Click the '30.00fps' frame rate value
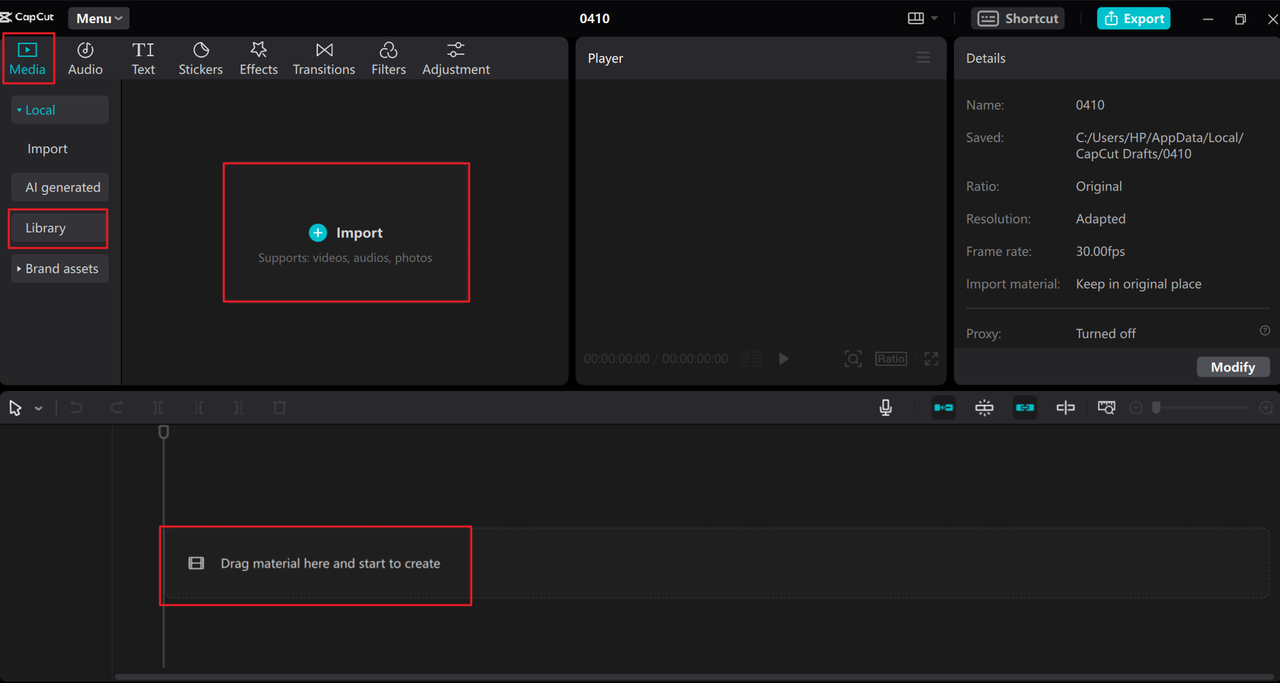Screen dimensions: 1280x683 tap(1100, 252)
